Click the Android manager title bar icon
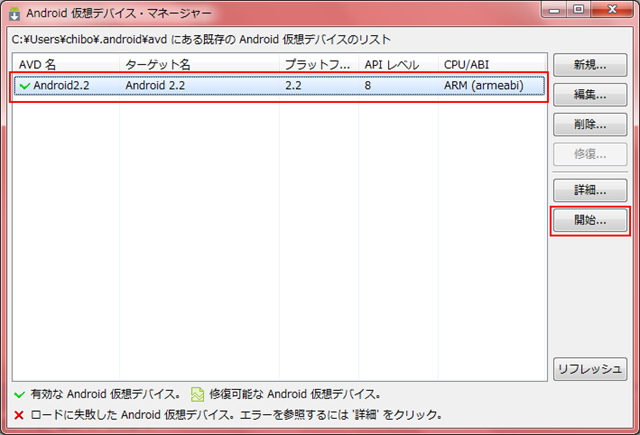This screenshot has width=640, height=435. point(15,13)
